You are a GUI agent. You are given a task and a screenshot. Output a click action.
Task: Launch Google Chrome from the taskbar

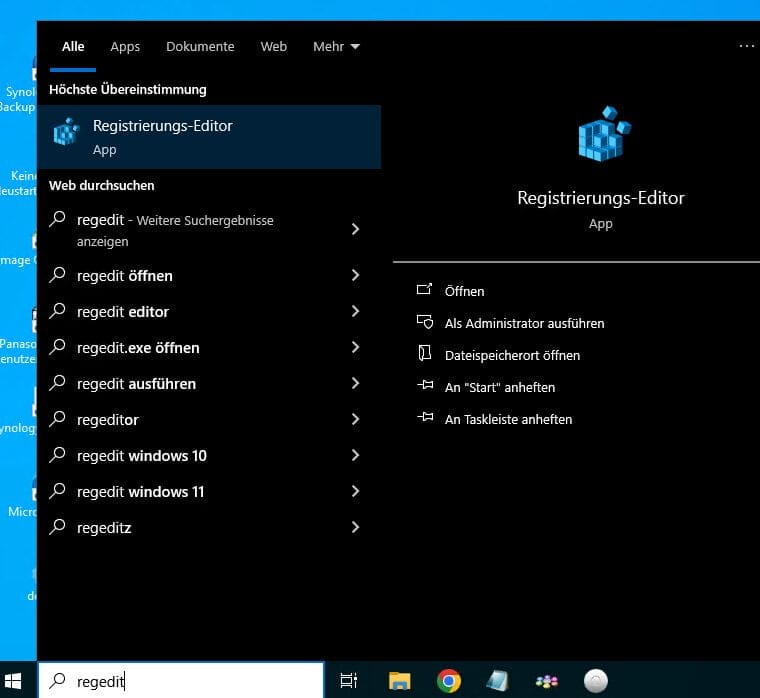(449, 680)
